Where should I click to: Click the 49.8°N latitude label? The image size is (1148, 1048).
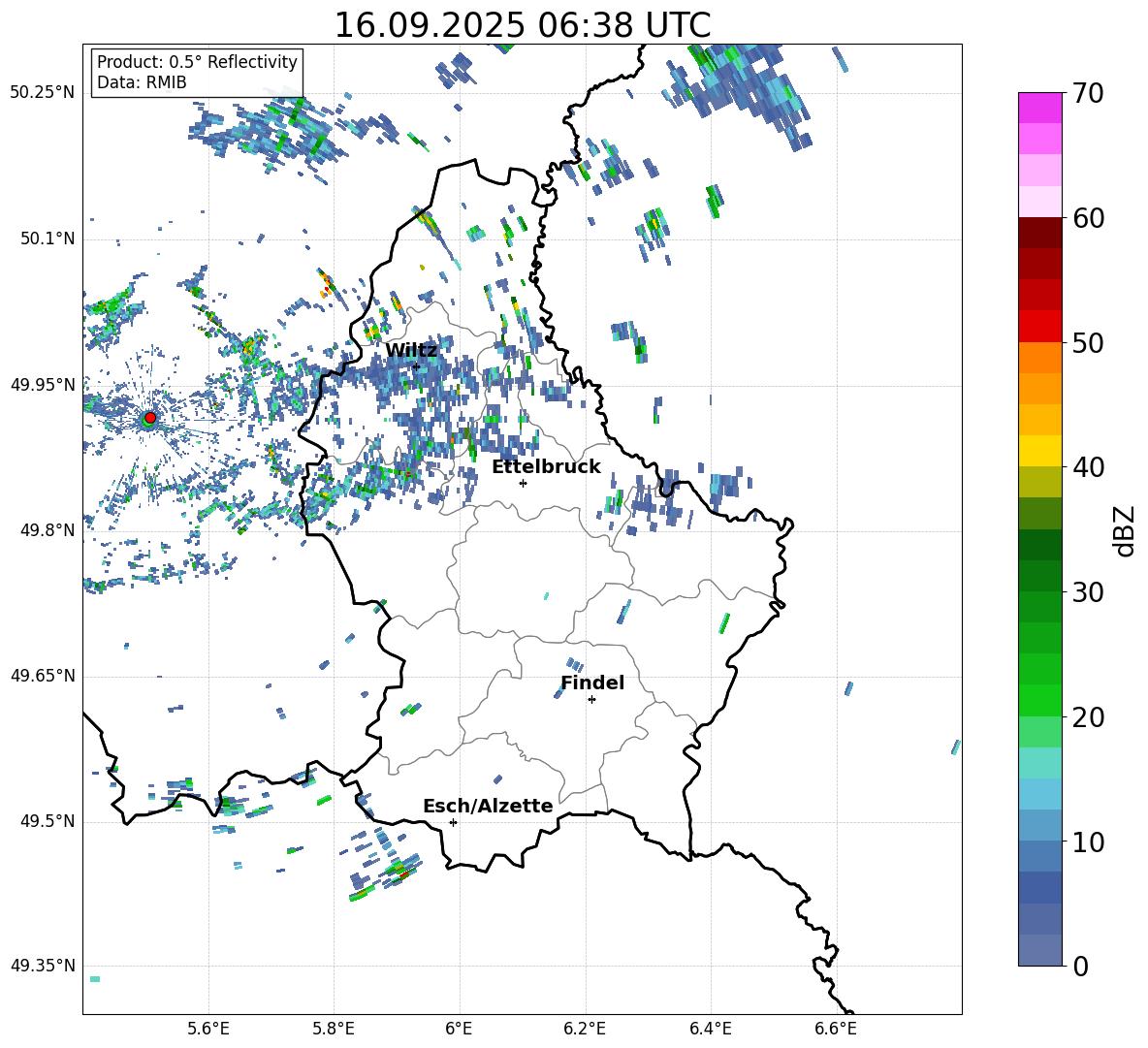point(48,530)
